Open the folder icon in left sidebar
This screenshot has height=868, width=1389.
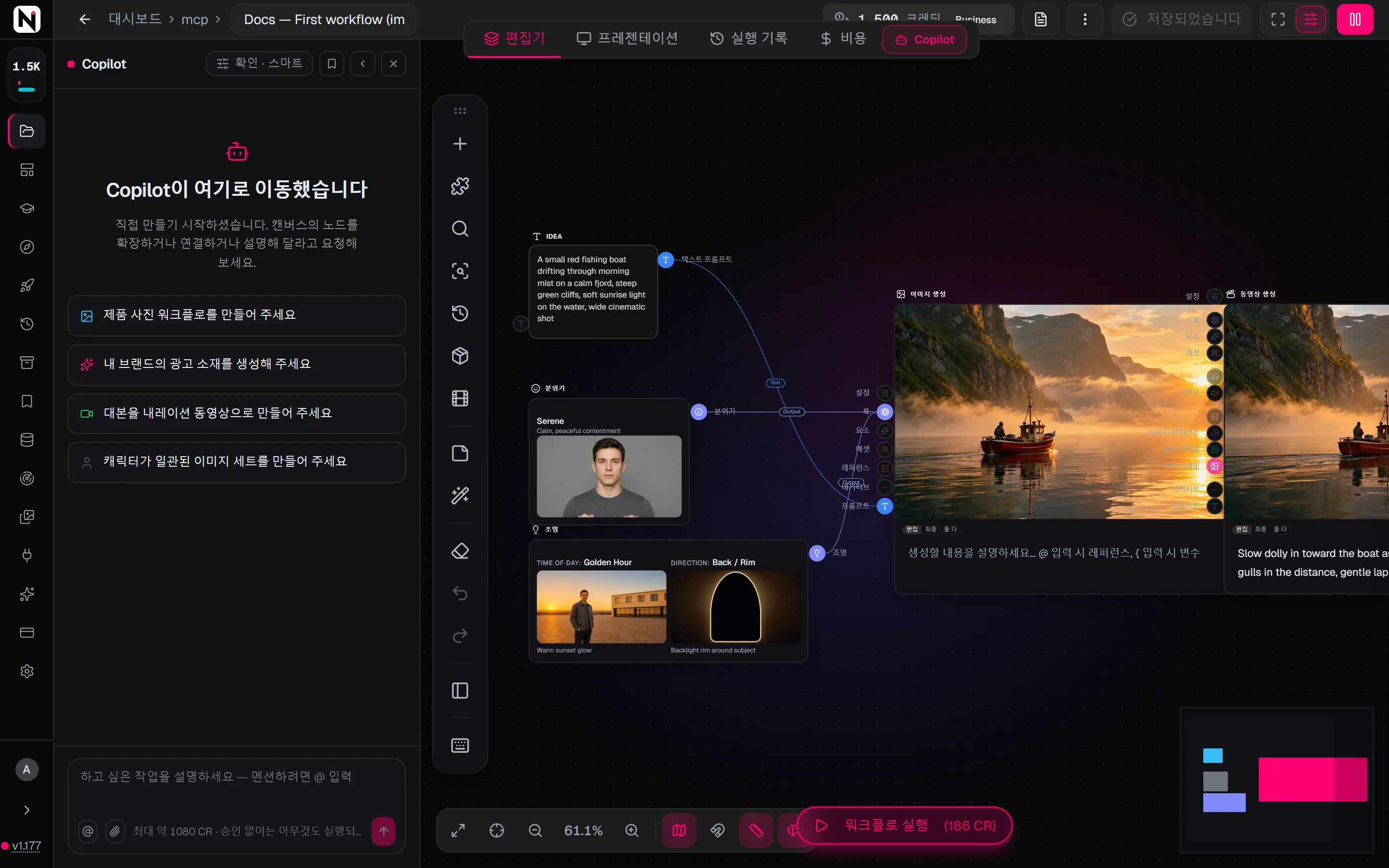pyautogui.click(x=27, y=132)
